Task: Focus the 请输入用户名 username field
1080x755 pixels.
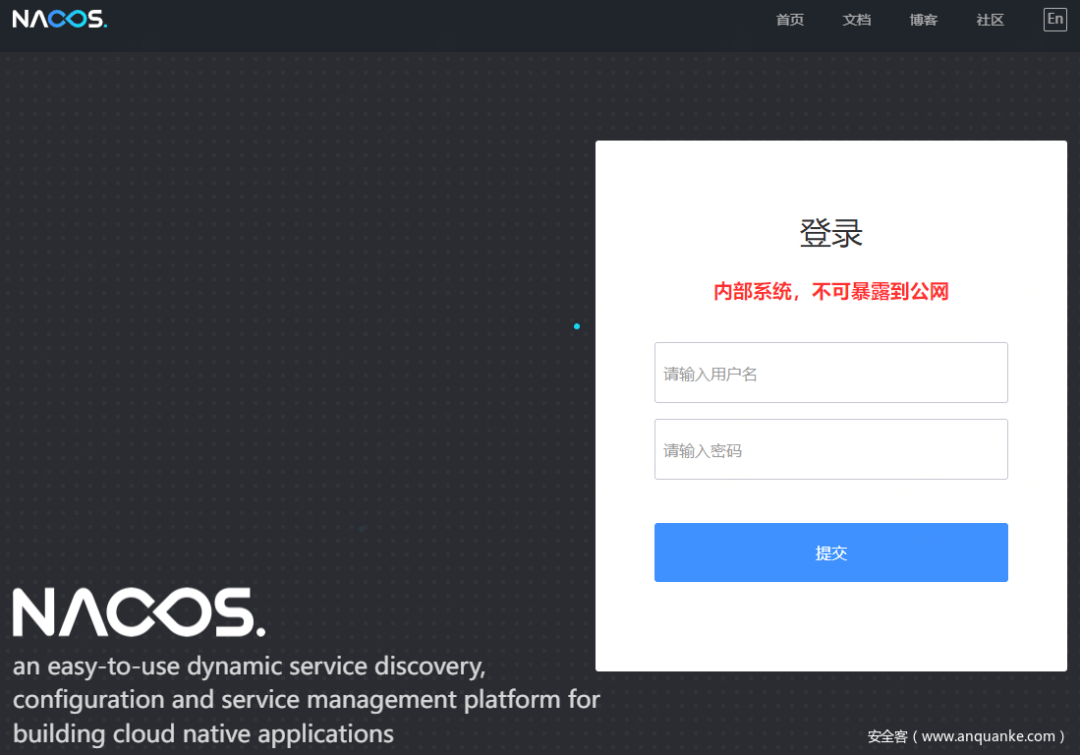Action: click(831, 372)
